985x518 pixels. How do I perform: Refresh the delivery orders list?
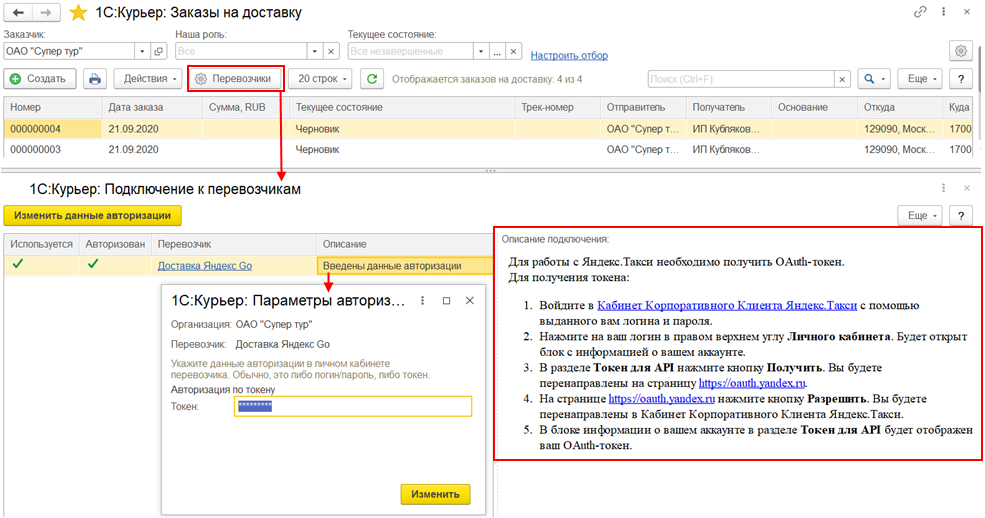coord(372,78)
